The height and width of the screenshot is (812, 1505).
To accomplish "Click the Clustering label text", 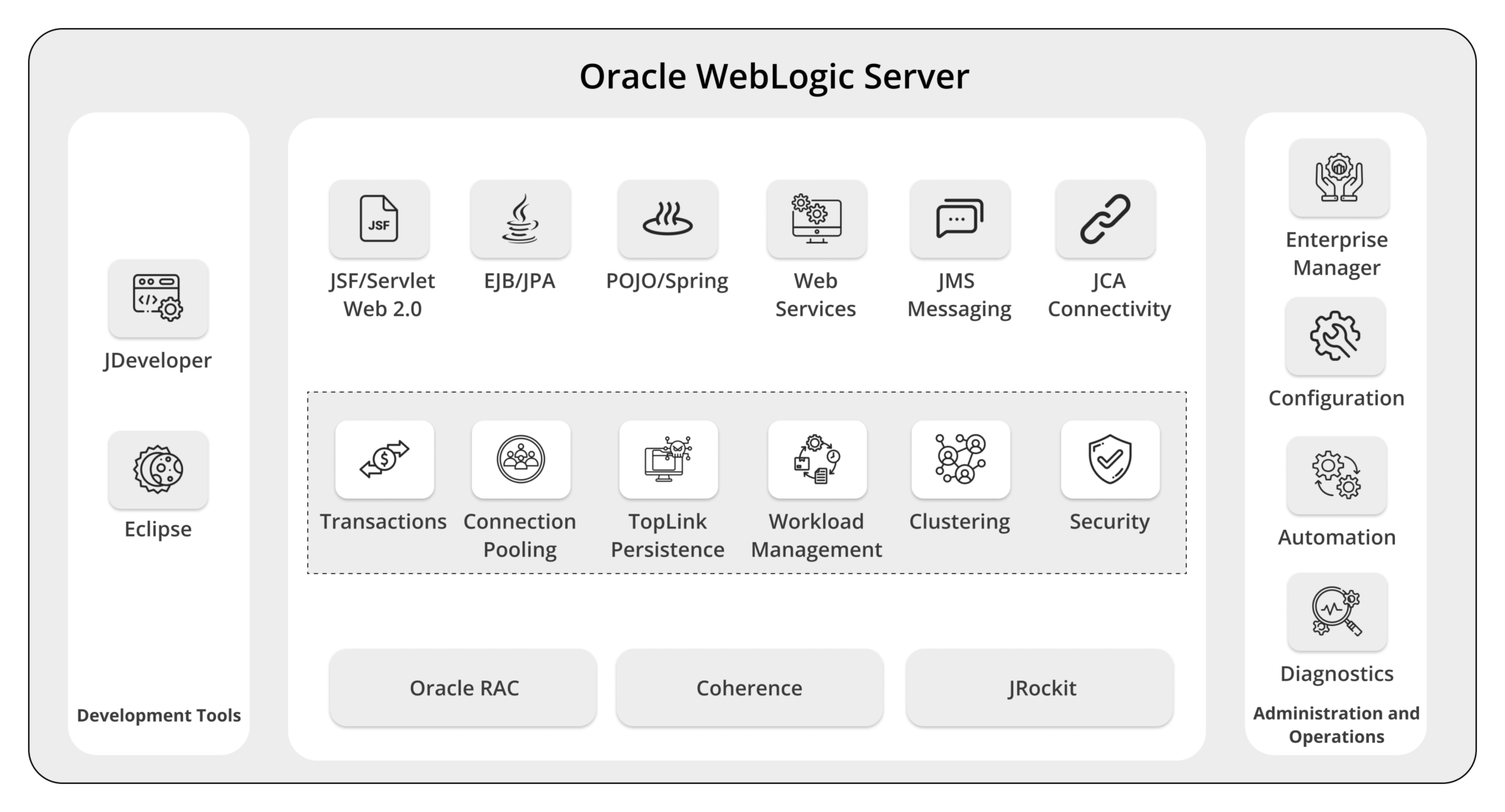I will tap(960, 522).
